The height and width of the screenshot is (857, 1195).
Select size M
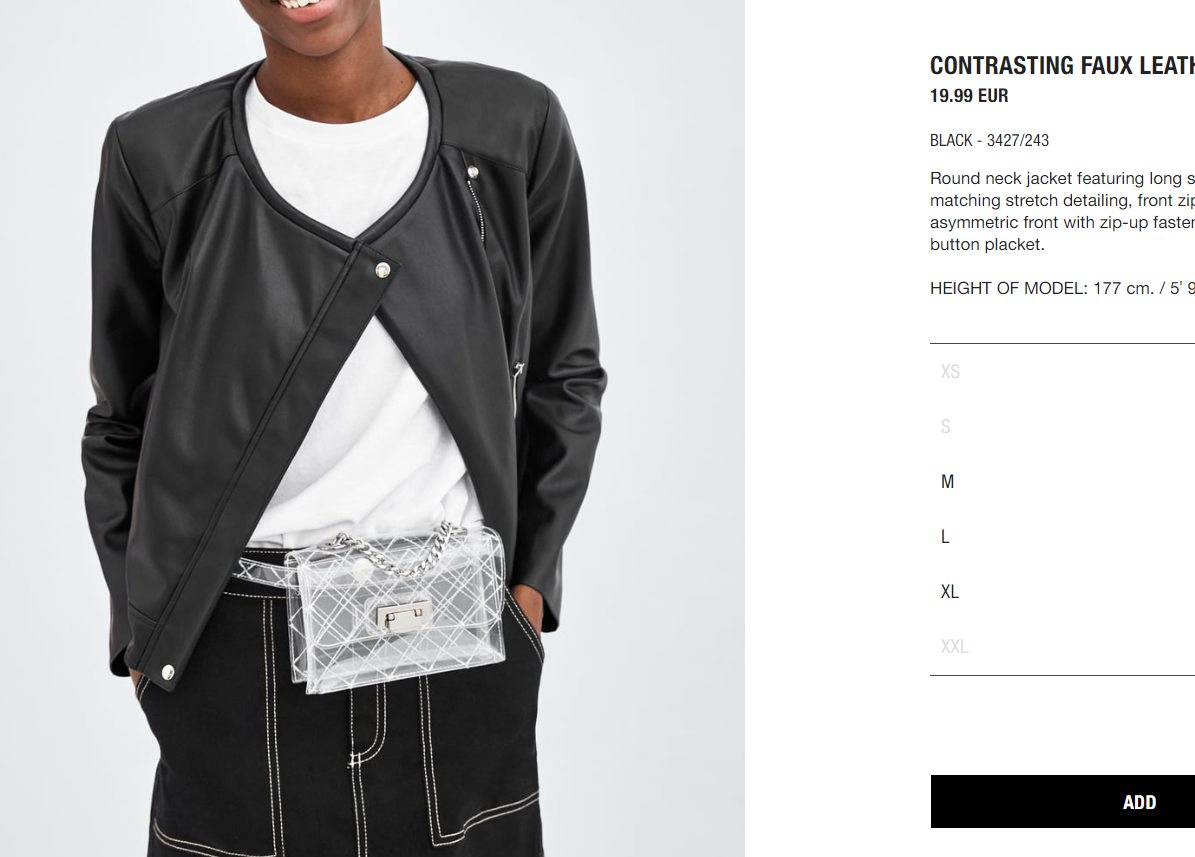click(1062, 482)
